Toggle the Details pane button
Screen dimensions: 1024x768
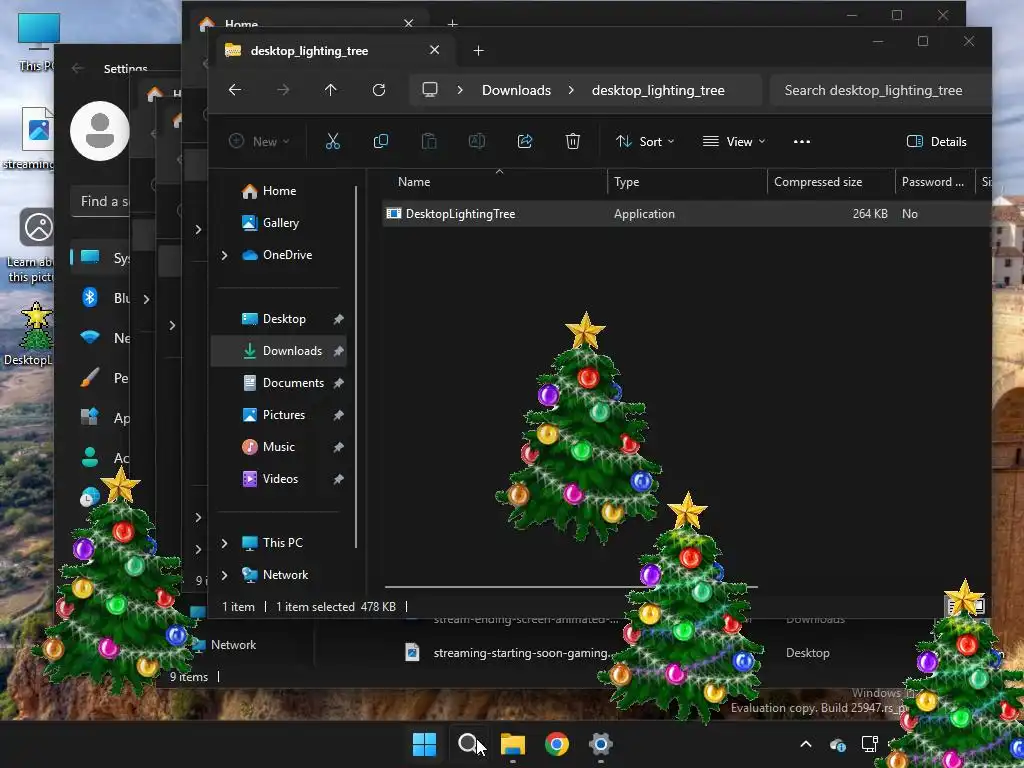click(x=936, y=142)
